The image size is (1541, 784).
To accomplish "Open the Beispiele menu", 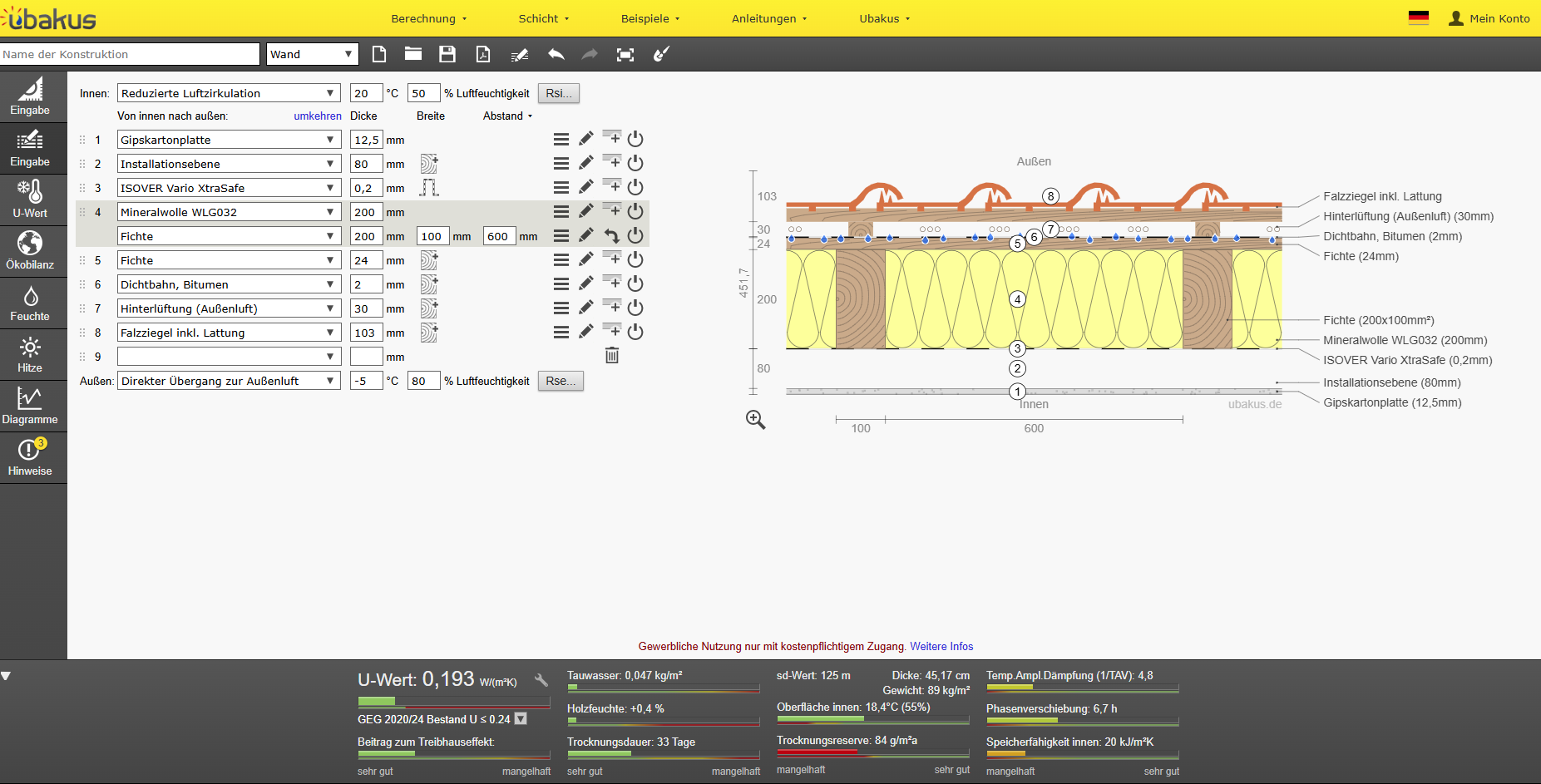I will (x=649, y=18).
